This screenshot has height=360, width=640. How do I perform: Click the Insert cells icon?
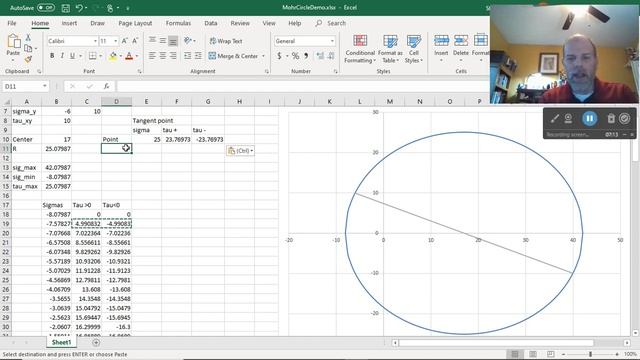click(x=441, y=41)
